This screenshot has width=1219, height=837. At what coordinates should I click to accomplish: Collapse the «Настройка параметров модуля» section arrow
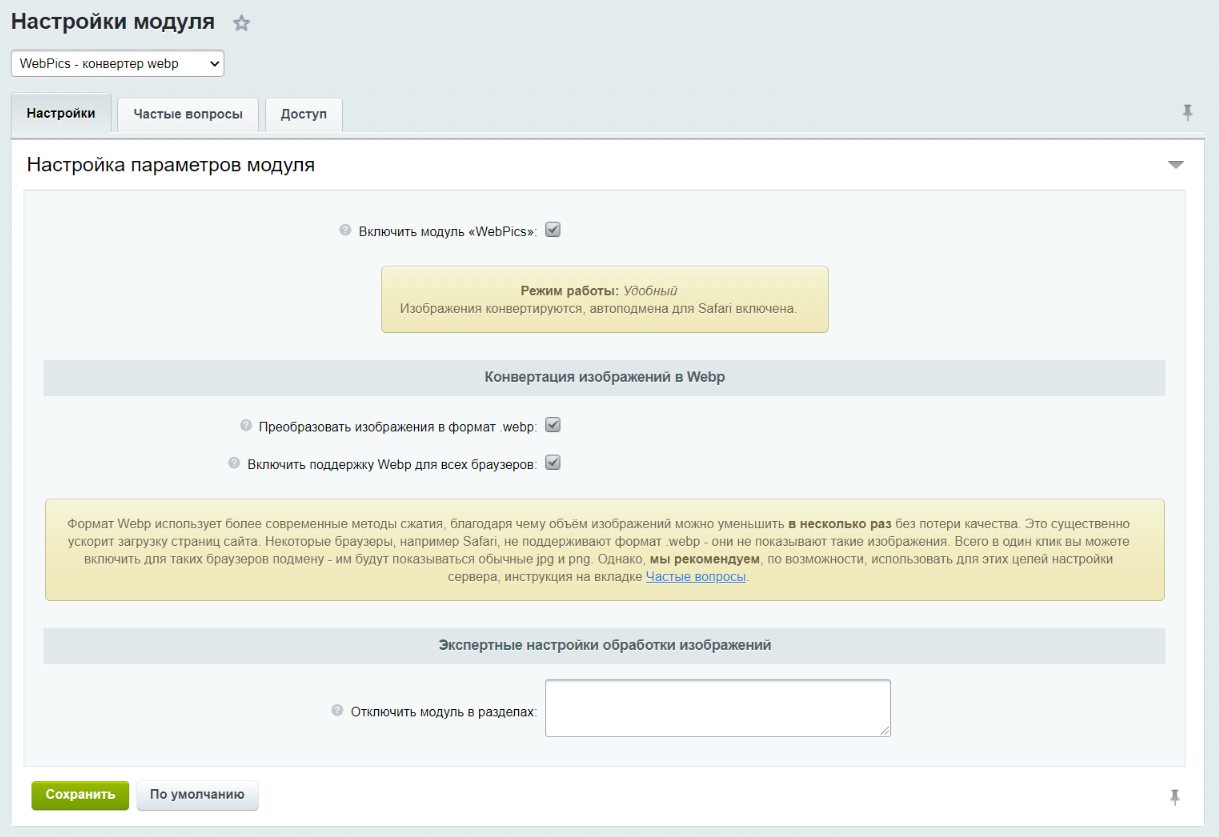[x=1176, y=165]
